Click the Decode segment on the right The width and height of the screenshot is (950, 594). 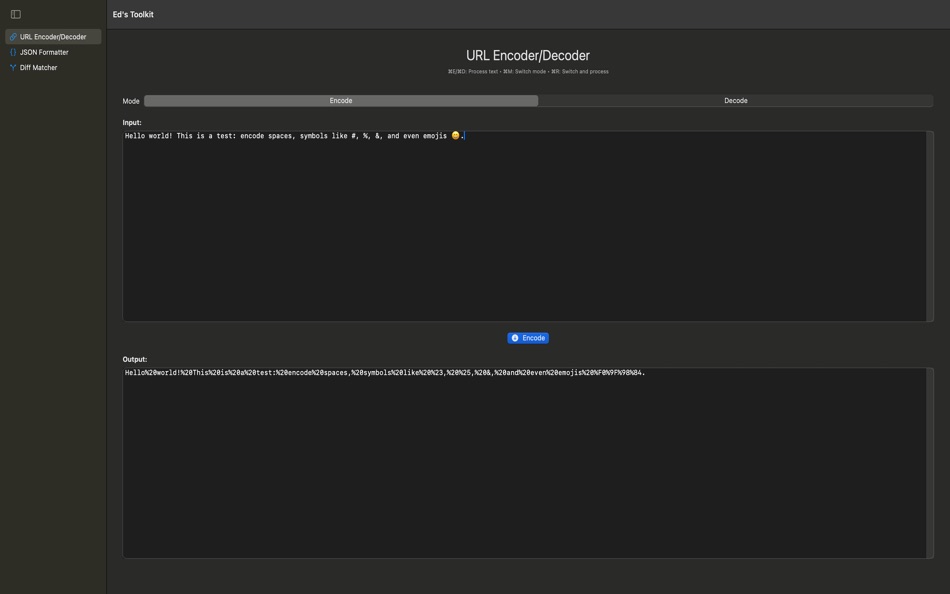735,100
